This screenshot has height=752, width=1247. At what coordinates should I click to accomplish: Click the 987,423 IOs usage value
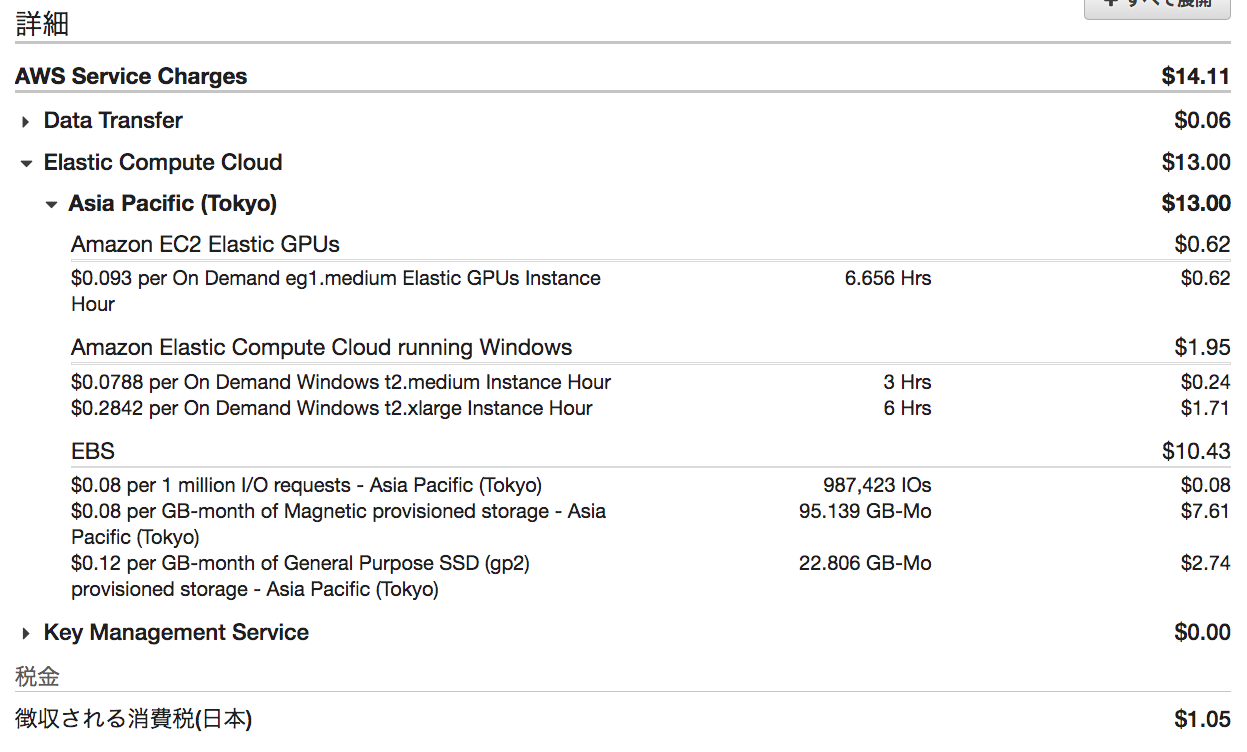click(877, 486)
